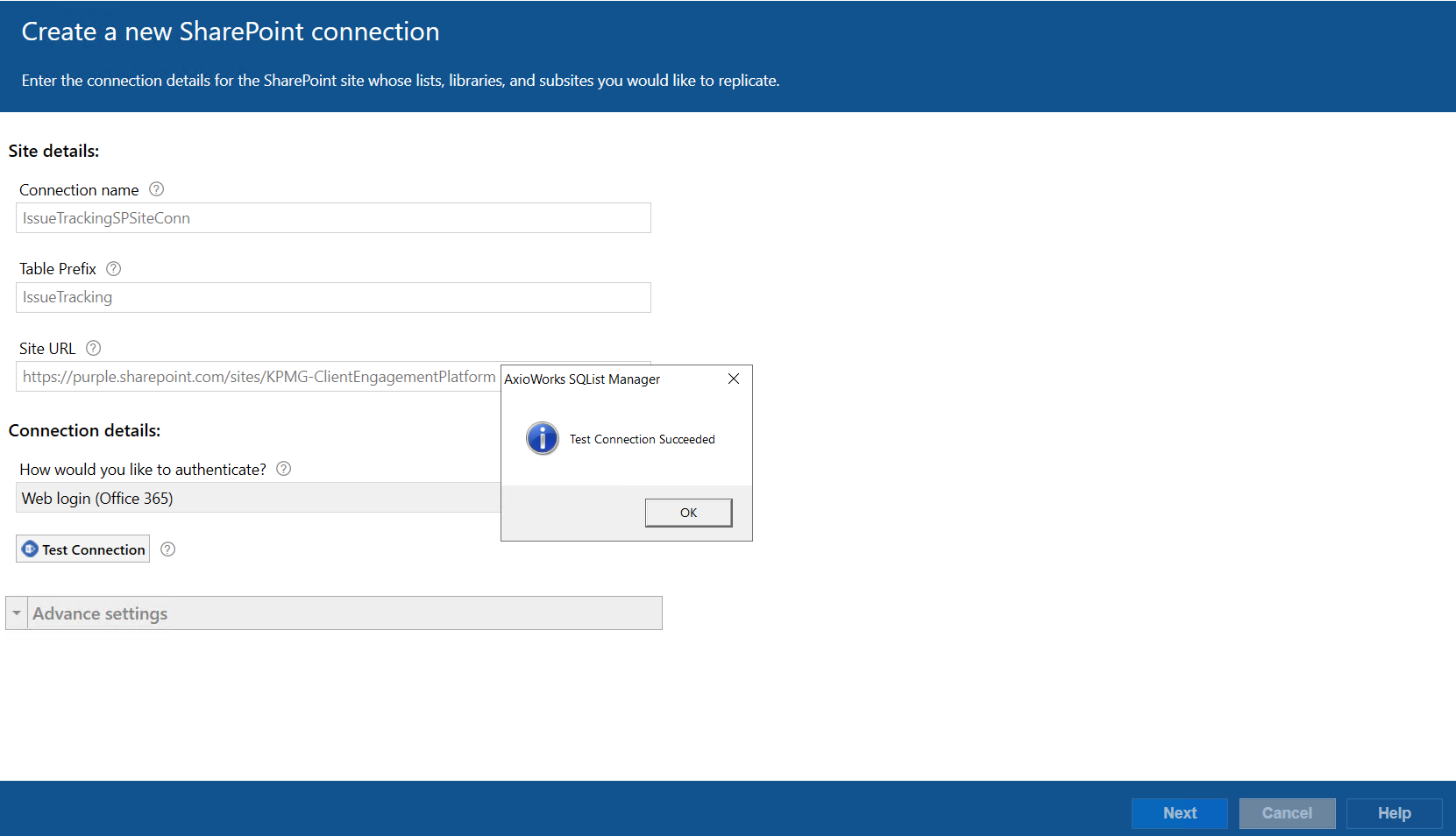
Task: Click the help icon next to Table Prefix
Action: pos(113,269)
